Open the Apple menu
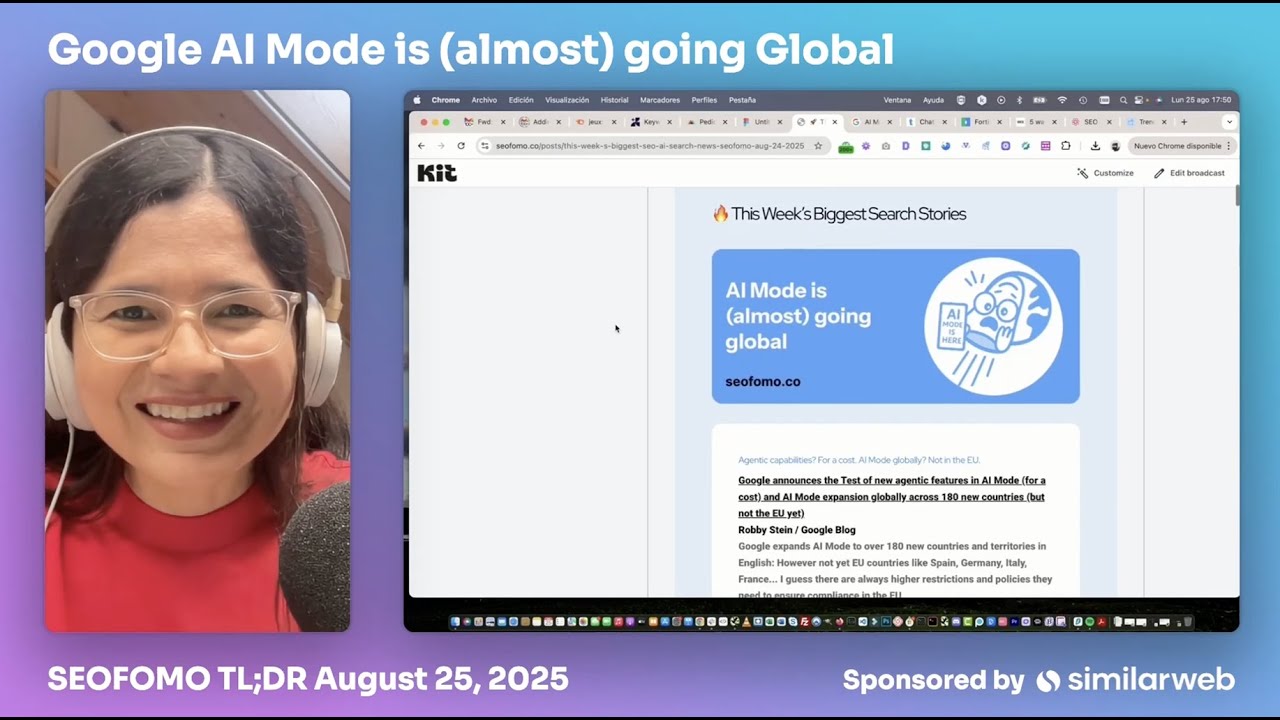The width and height of the screenshot is (1280, 720). coord(417,100)
